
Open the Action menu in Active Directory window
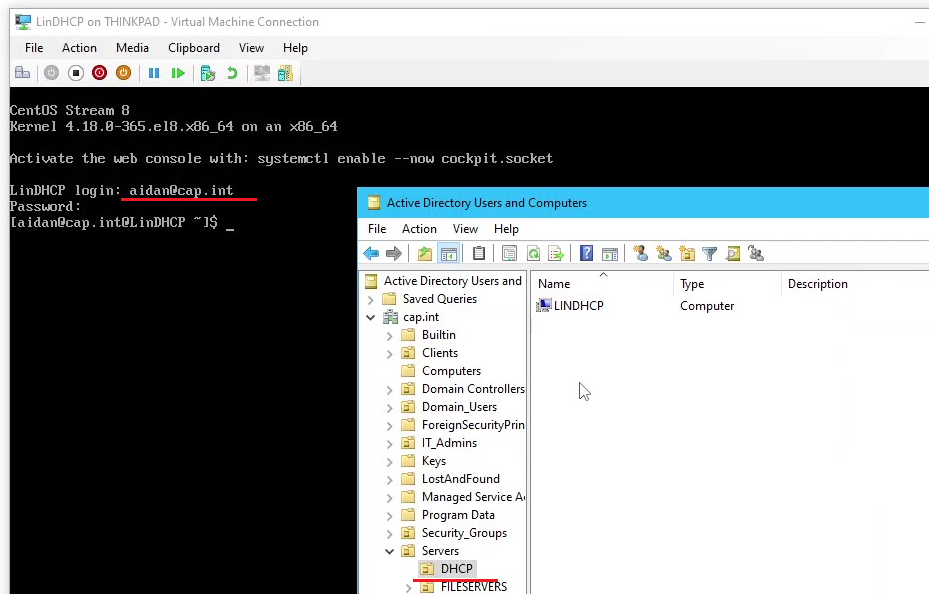coord(419,229)
